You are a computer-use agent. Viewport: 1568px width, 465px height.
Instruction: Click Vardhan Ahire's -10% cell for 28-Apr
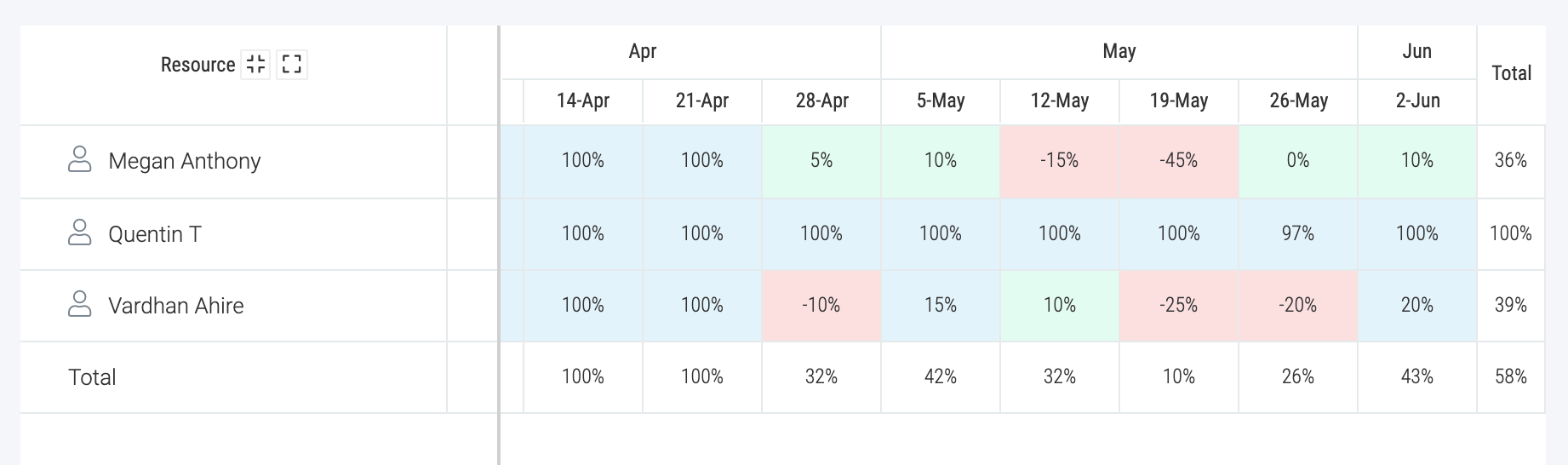(x=821, y=307)
